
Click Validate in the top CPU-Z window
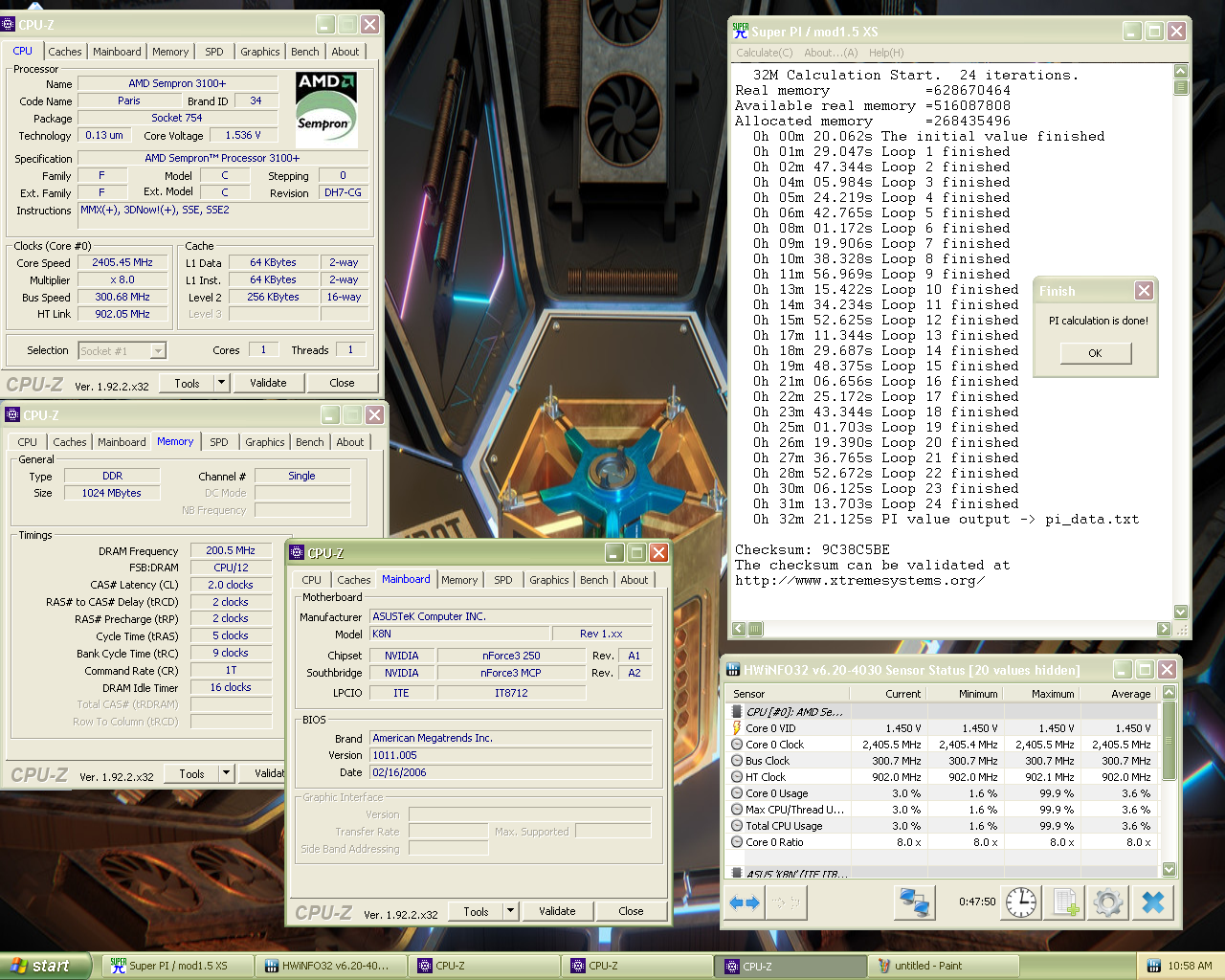click(268, 383)
